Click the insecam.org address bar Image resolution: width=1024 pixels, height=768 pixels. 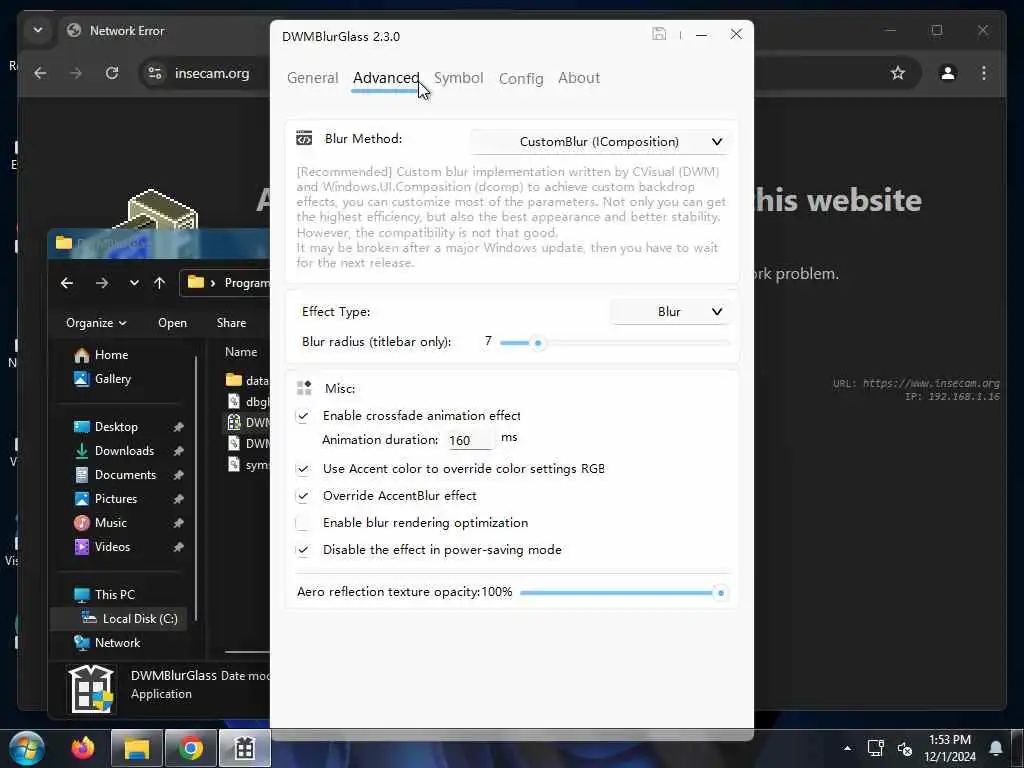click(212, 73)
